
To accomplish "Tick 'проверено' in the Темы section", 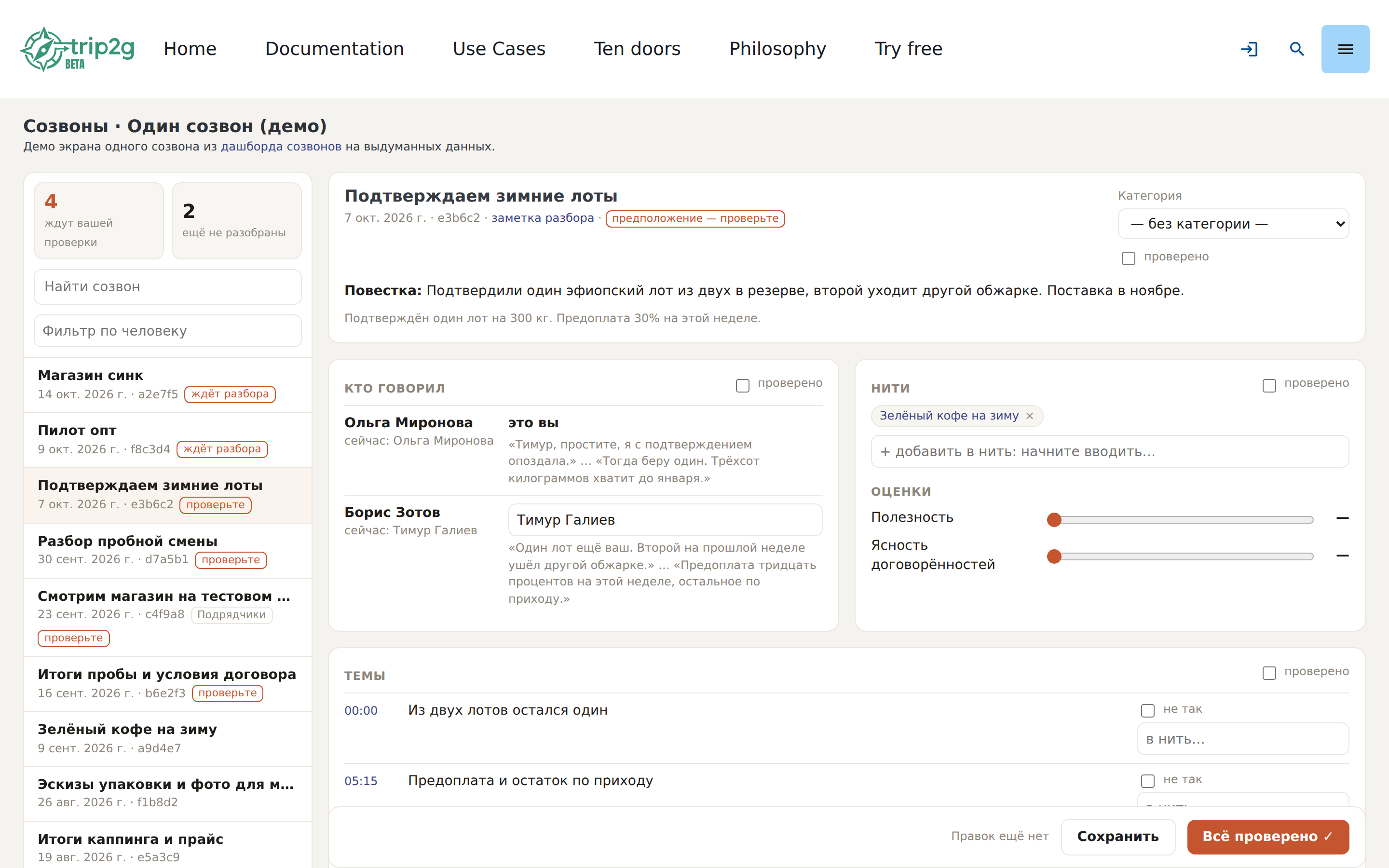I will click(1269, 673).
